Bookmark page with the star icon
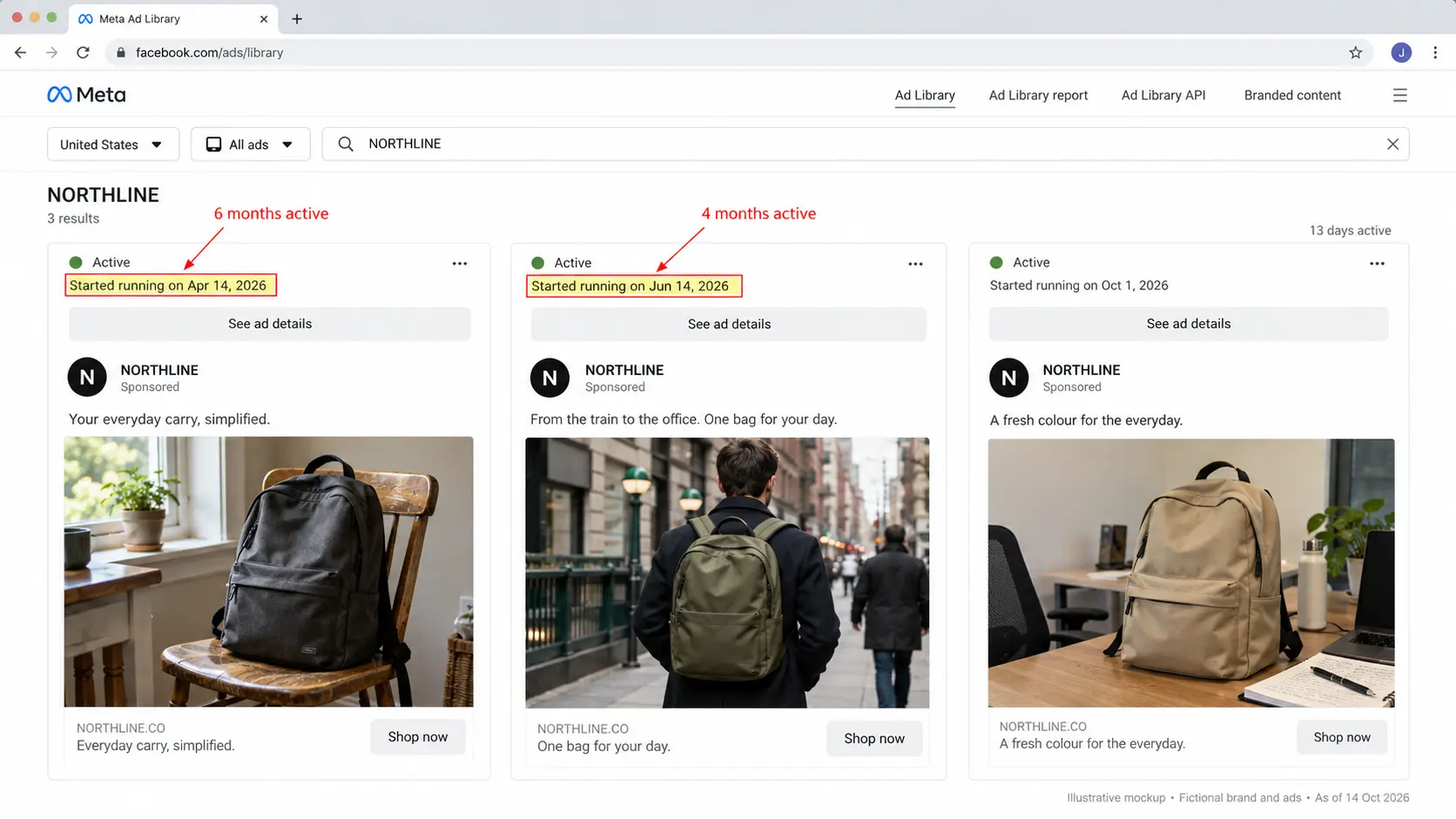1456x819 pixels. tap(1356, 53)
